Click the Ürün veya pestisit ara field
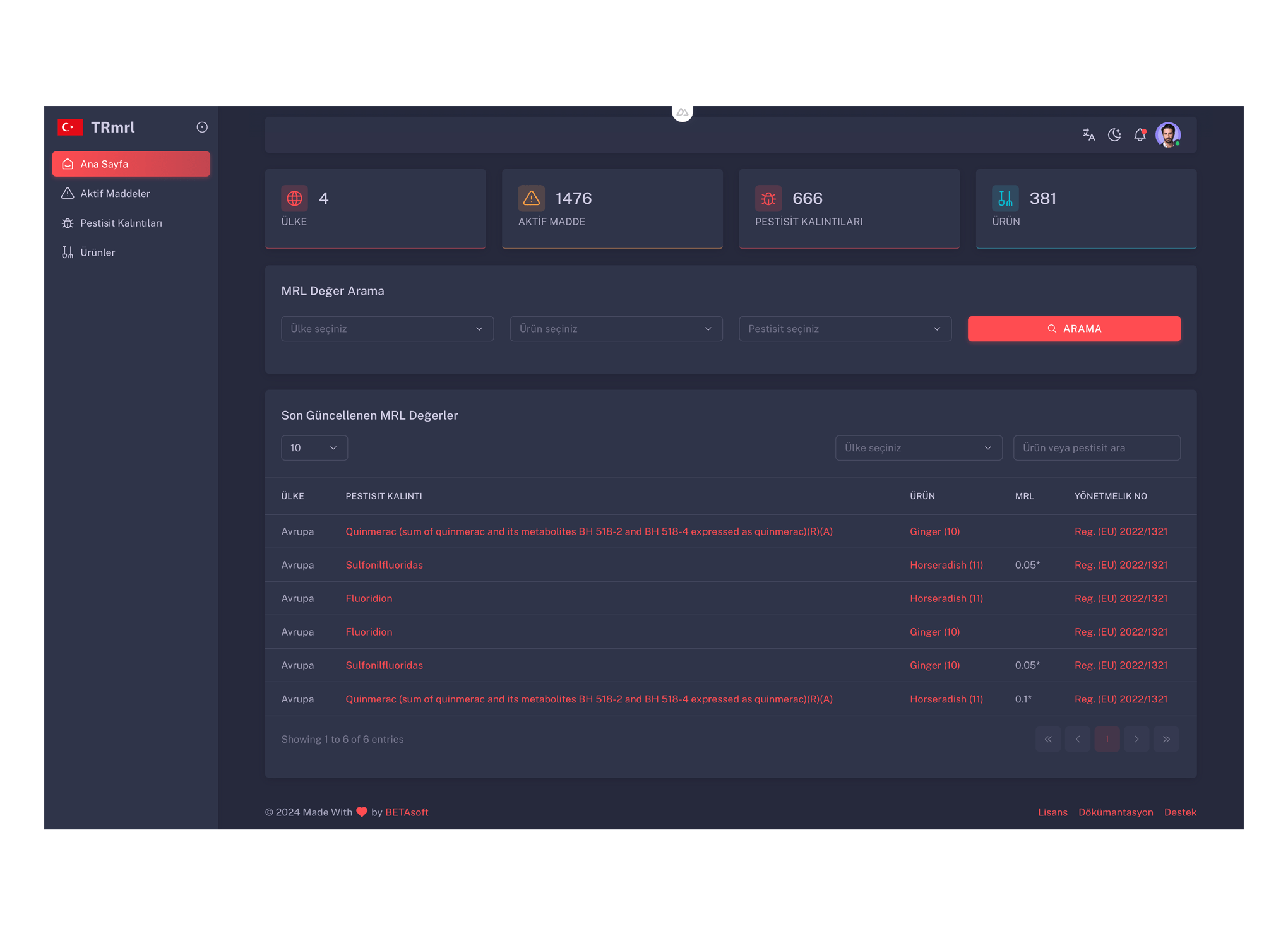 1096,448
